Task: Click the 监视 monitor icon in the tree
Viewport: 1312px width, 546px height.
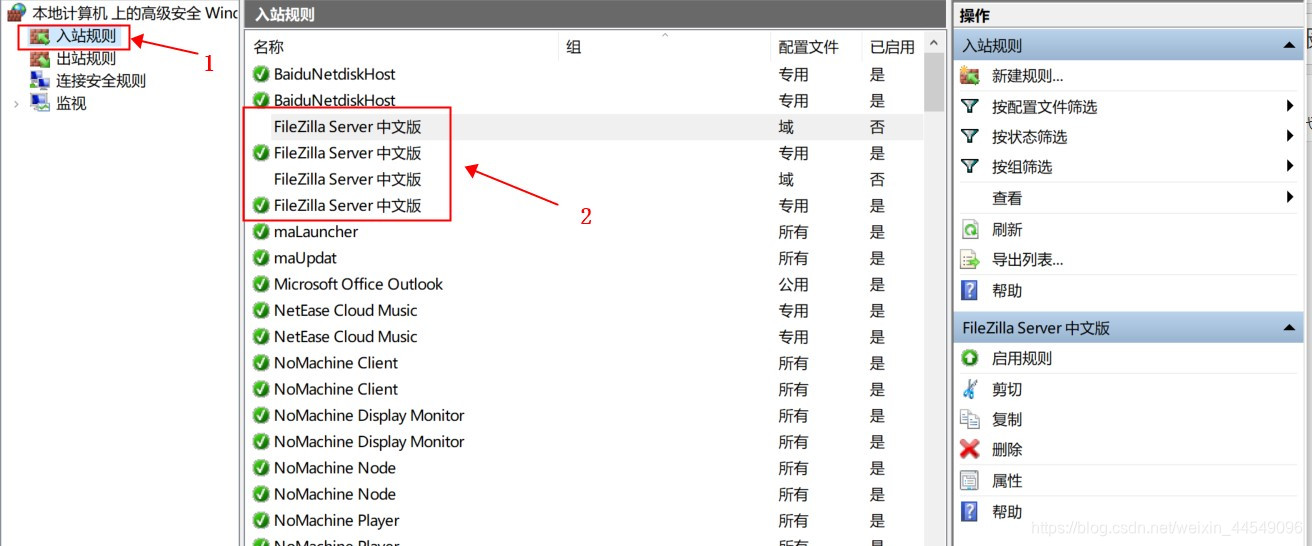Action: tap(40, 103)
